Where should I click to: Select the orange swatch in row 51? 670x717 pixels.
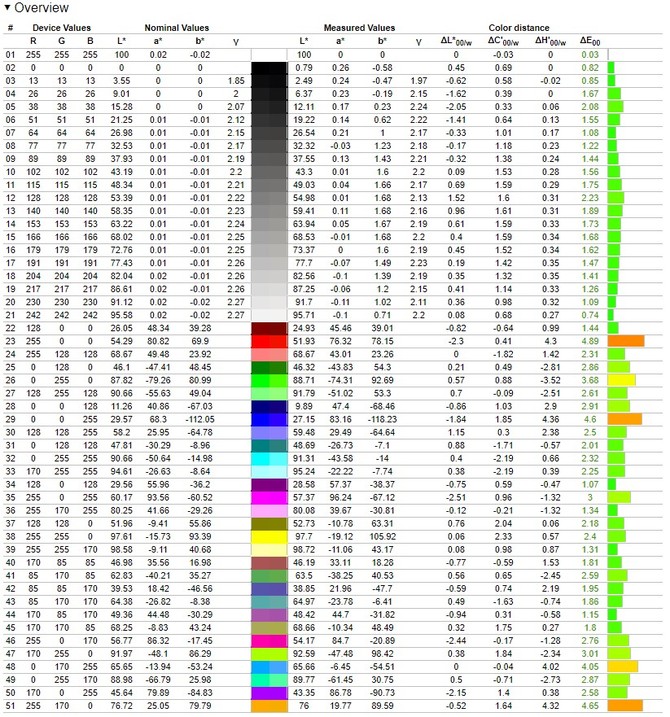click(269, 706)
